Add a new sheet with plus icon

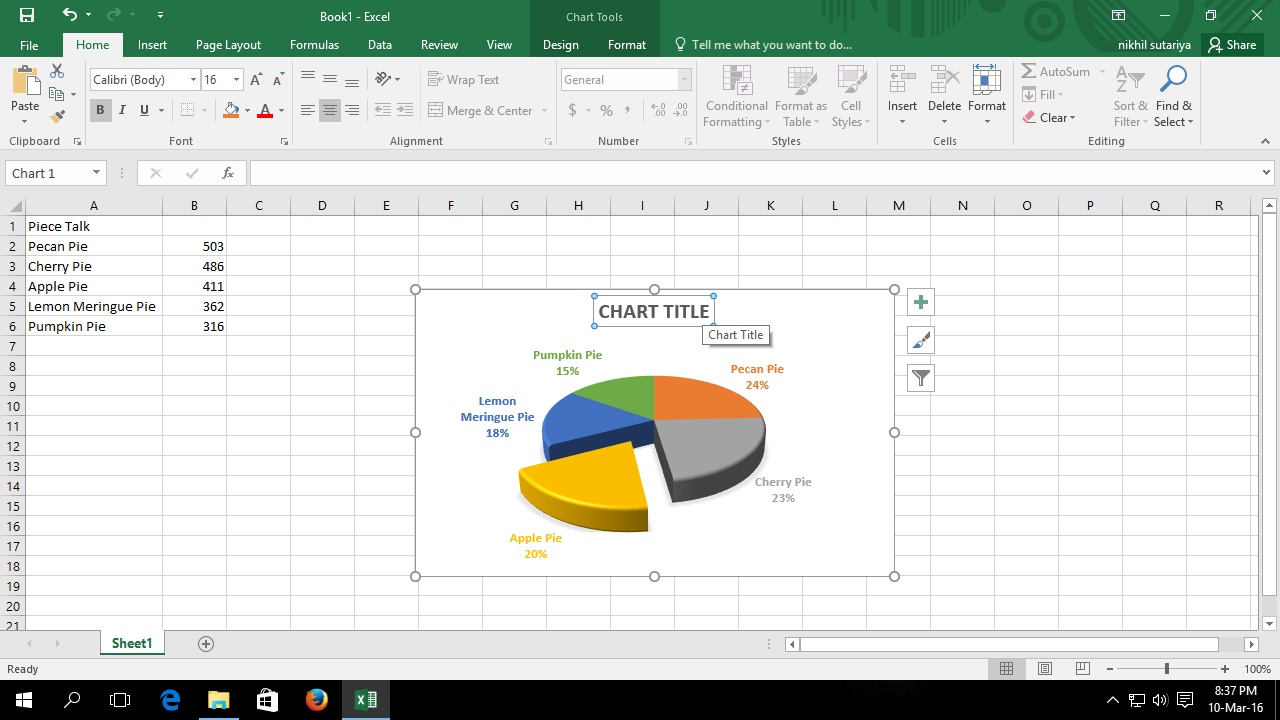click(206, 644)
